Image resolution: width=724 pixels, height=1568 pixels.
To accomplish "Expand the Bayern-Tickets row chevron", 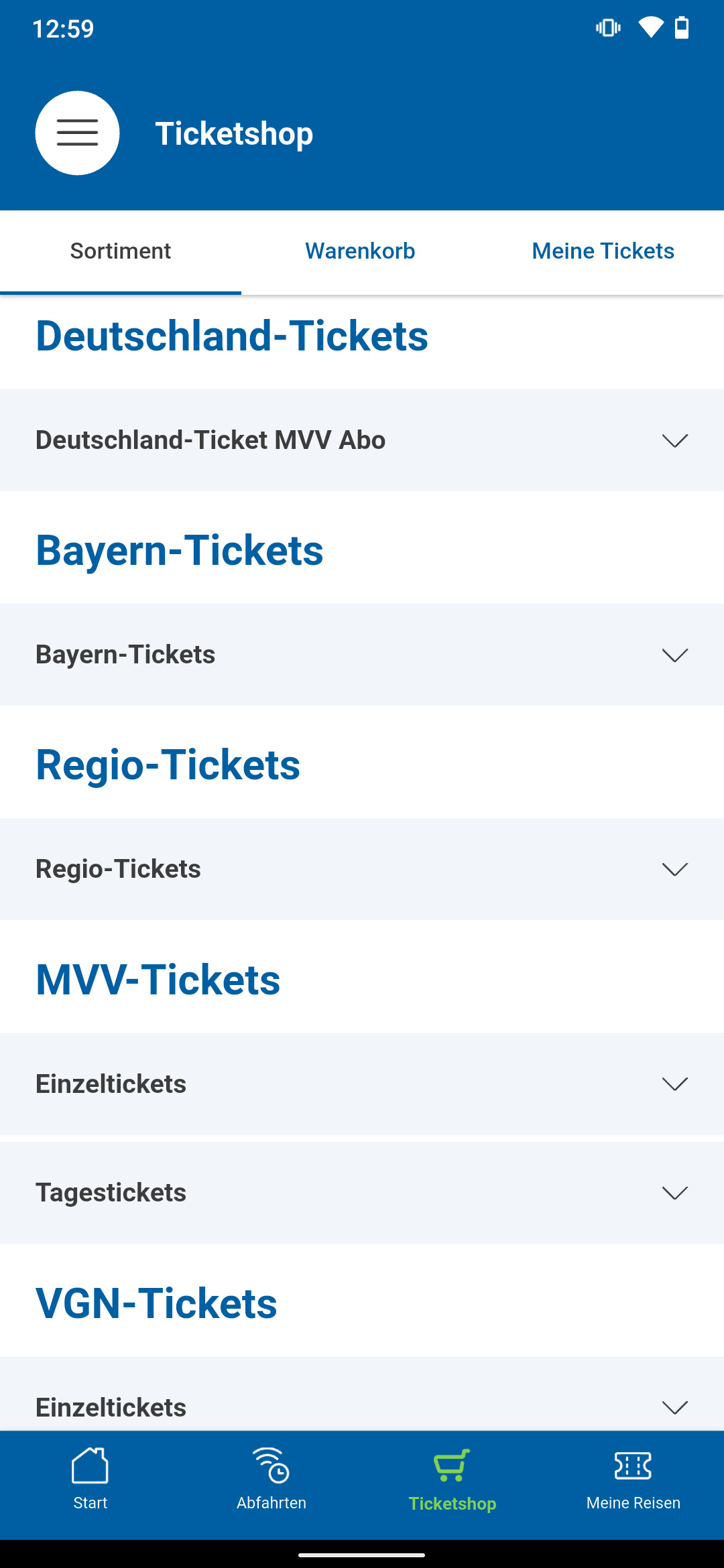I will pos(674,655).
